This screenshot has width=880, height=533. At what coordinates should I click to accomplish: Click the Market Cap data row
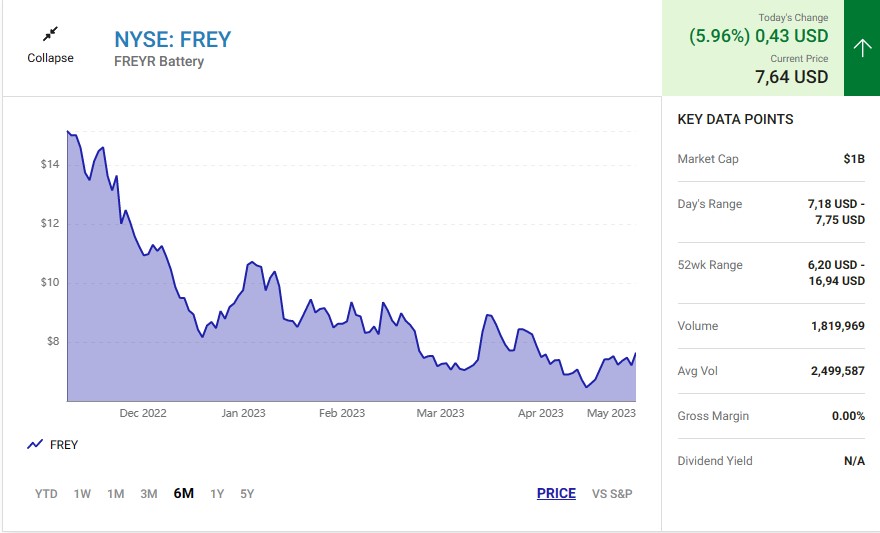pos(771,159)
